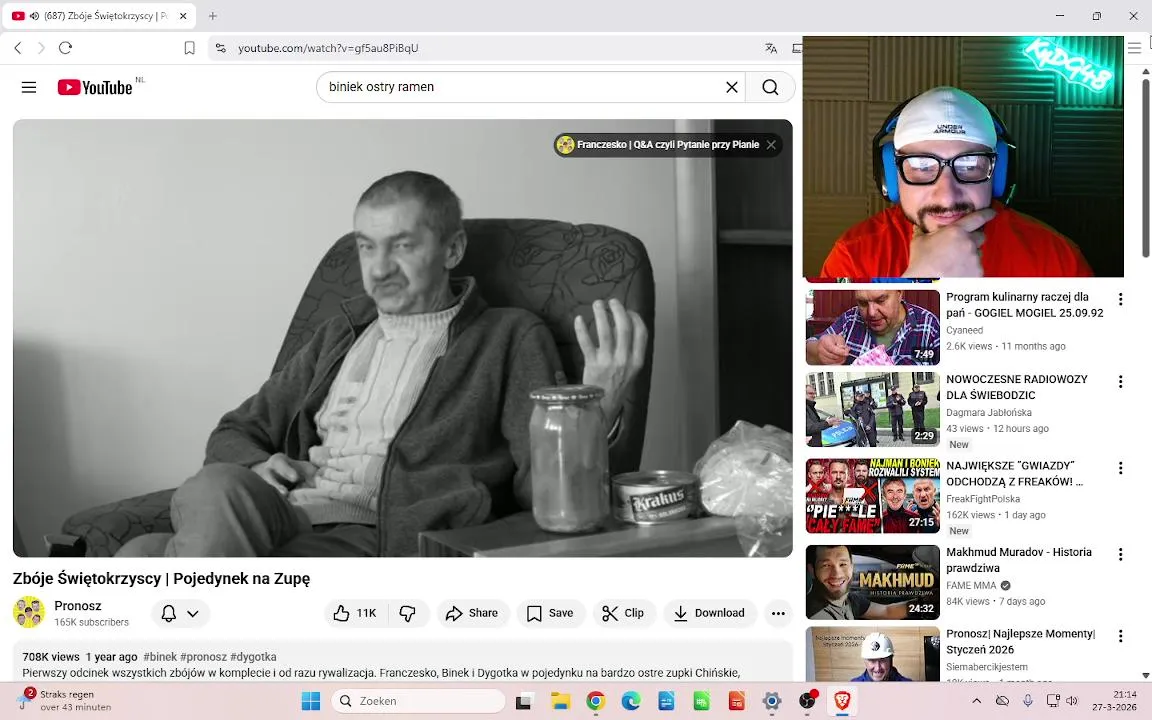Switch to OBS Studio in taskbar
1152x720 pixels.
pyautogui.click(x=807, y=702)
